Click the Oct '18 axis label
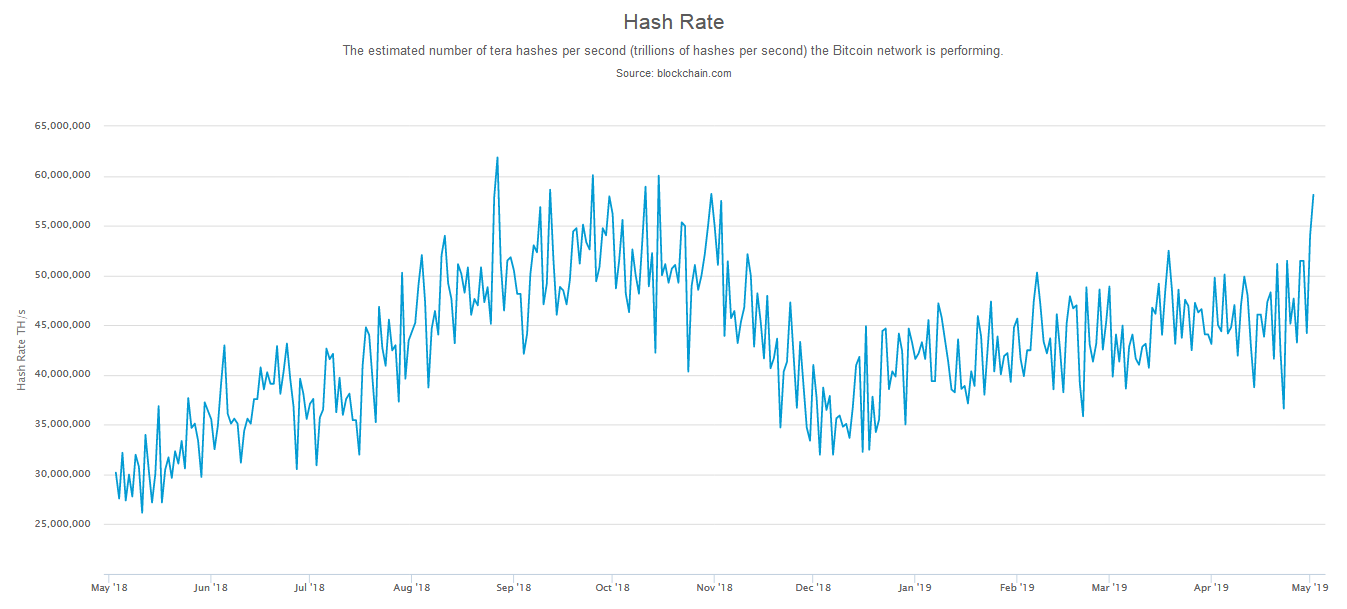Viewport: 1347px width, 609px height. tap(614, 588)
